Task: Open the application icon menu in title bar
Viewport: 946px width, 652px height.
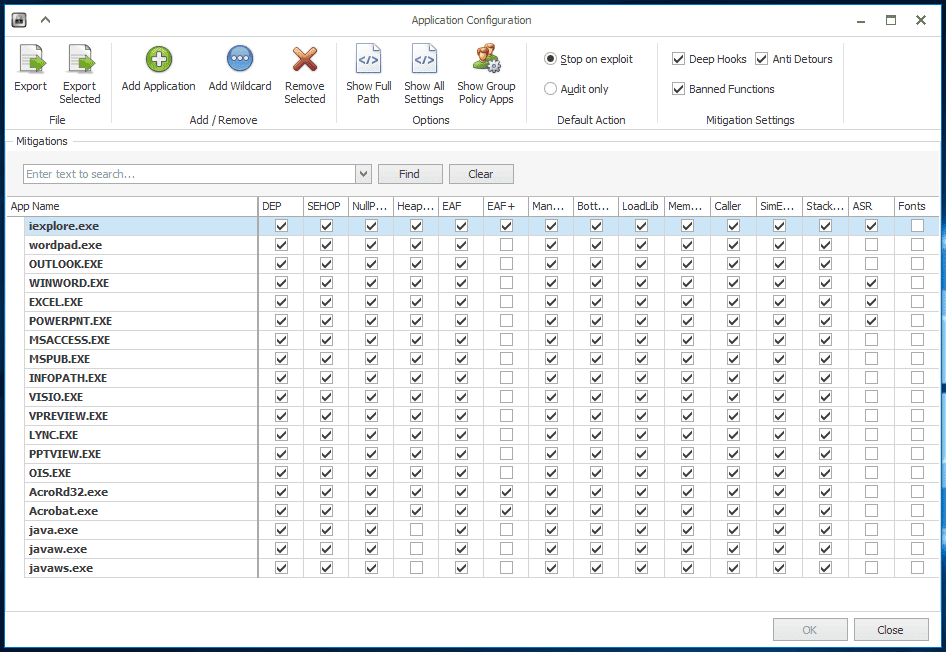Action: 19,20
